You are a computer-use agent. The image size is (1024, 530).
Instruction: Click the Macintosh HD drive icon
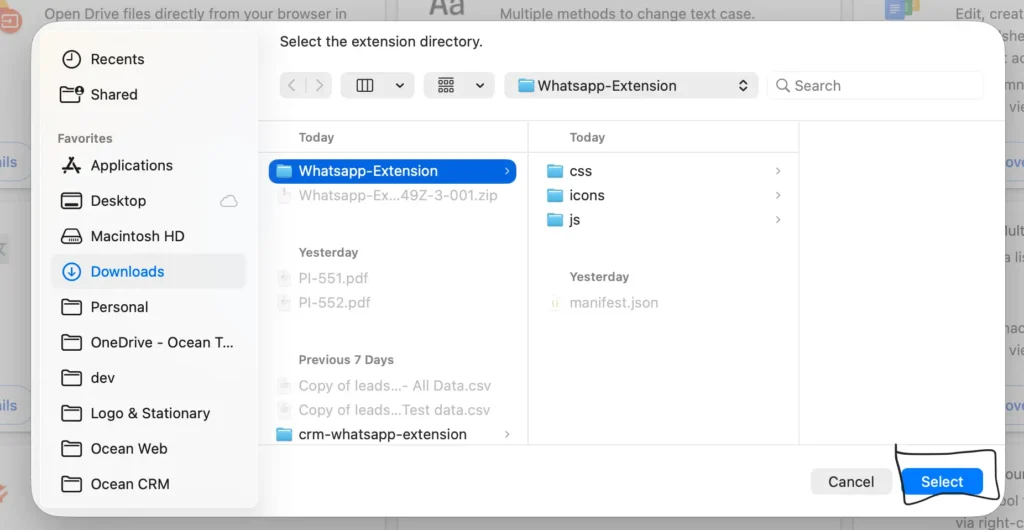[x=71, y=236]
